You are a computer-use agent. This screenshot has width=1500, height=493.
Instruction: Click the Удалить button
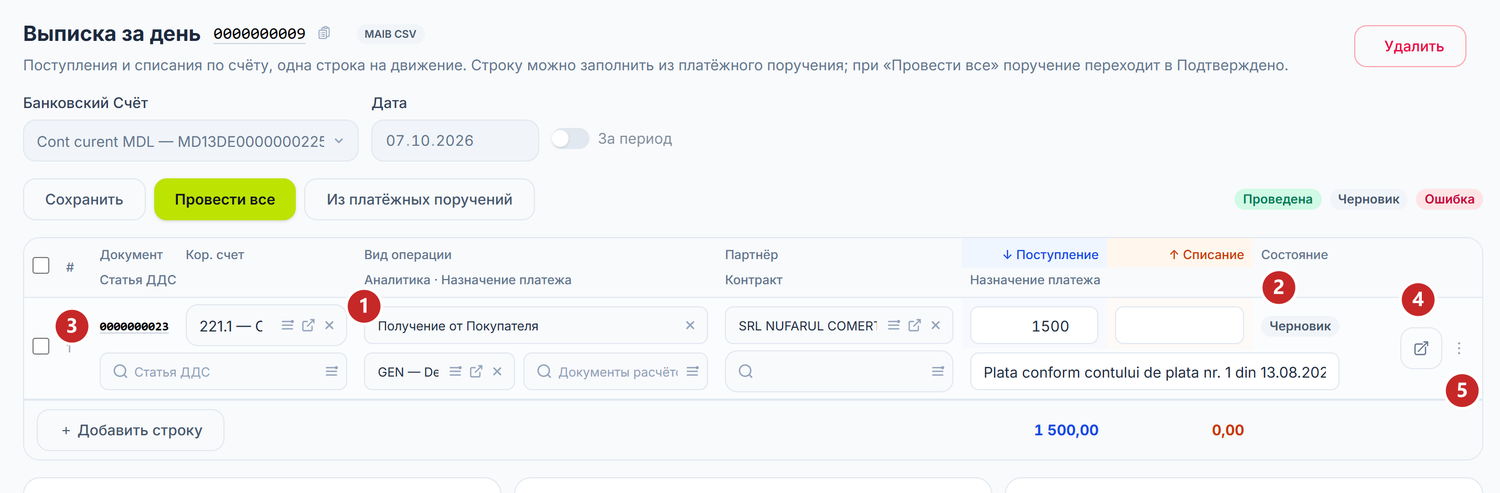tap(1410, 46)
